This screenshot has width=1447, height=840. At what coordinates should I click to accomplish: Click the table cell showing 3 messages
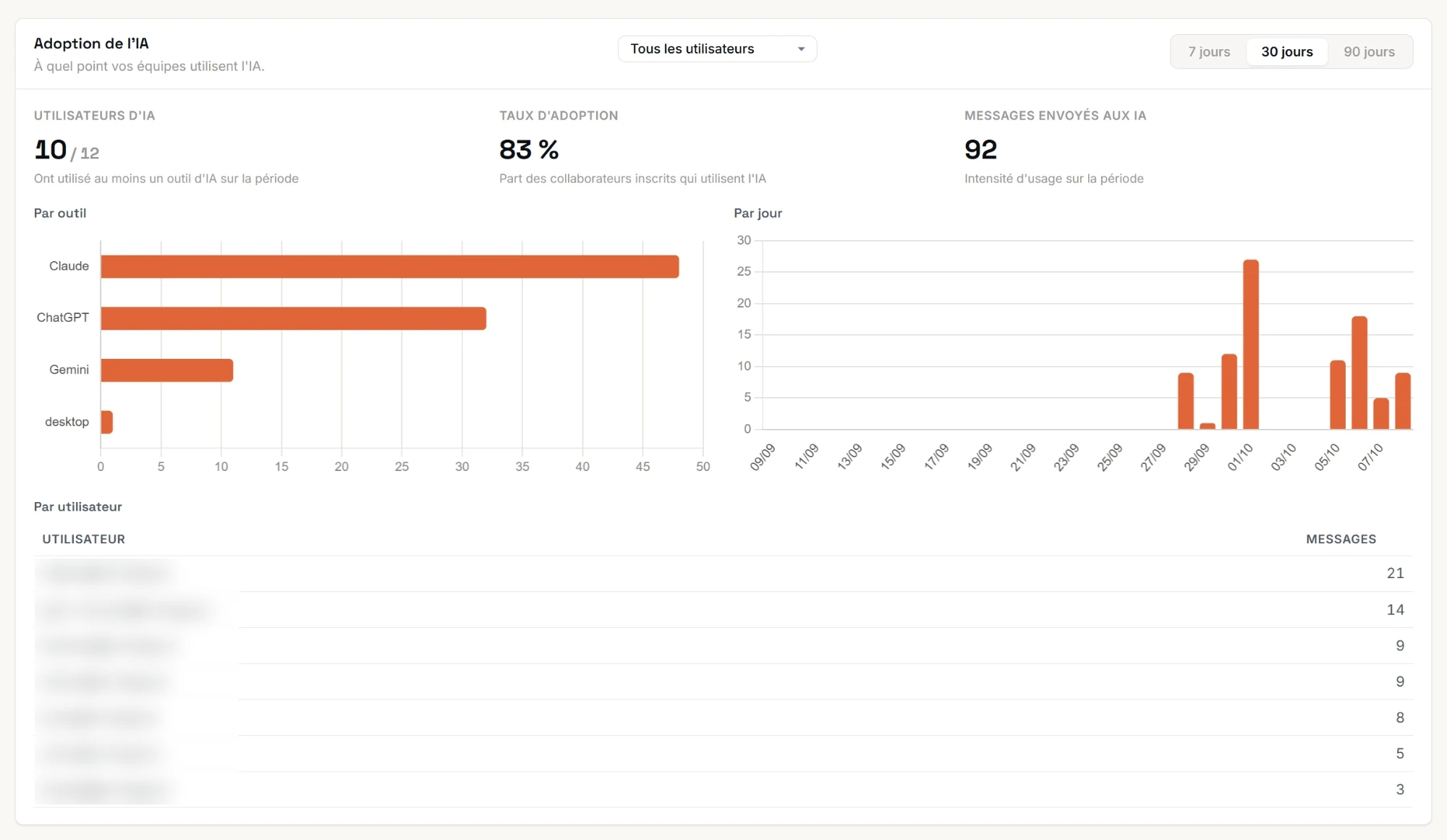tap(1400, 790)
